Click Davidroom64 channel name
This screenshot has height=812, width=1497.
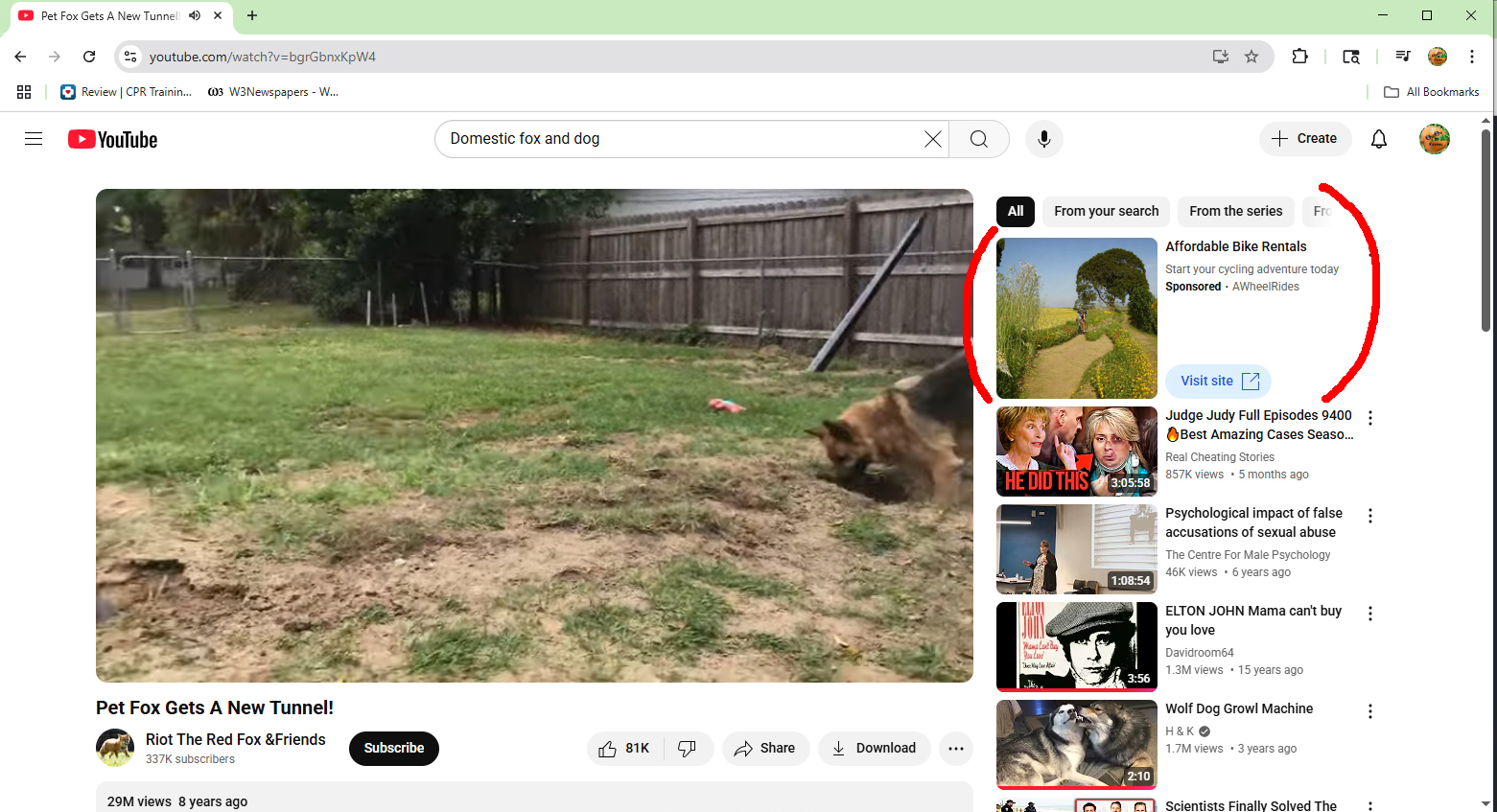(x=1200, y=653)
